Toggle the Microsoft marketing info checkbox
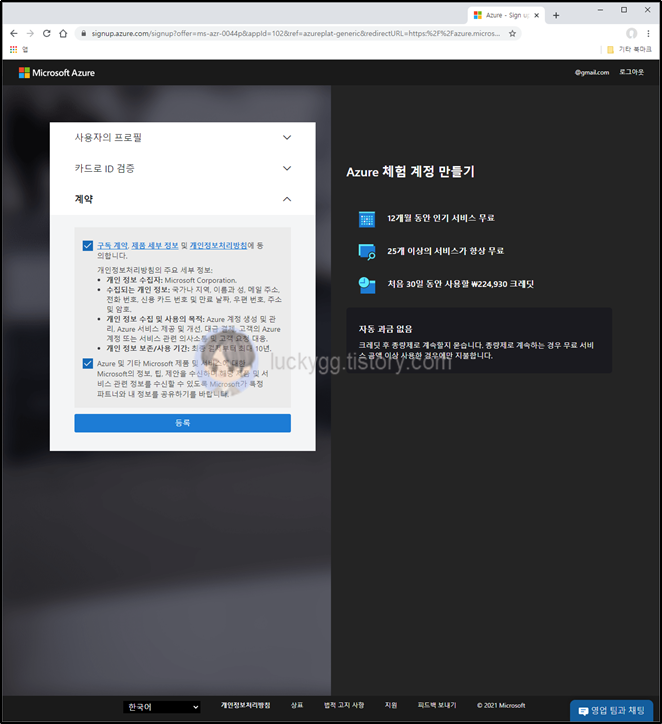 coord(88,364)
